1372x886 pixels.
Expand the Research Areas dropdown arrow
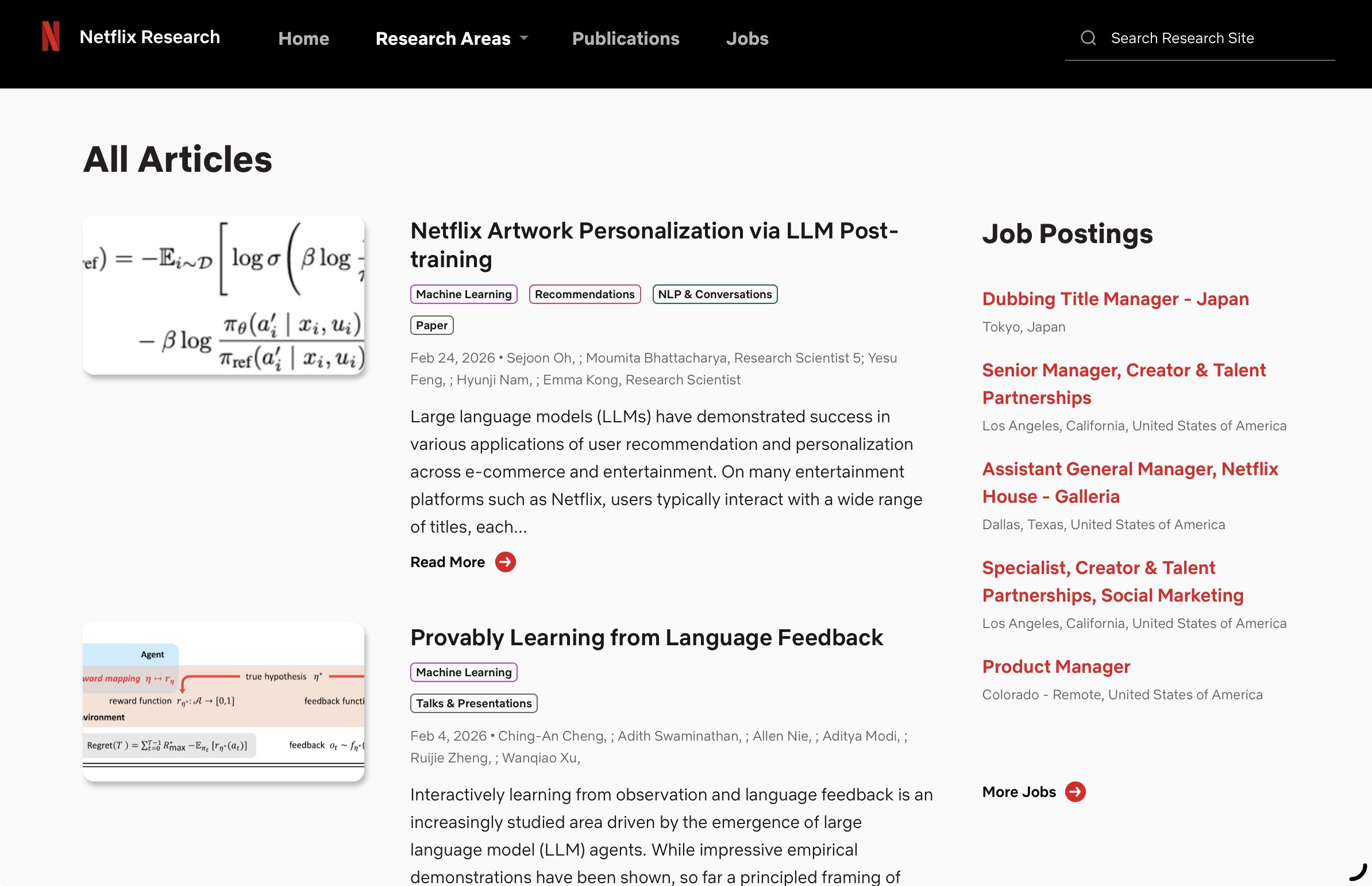click(523, 38)
